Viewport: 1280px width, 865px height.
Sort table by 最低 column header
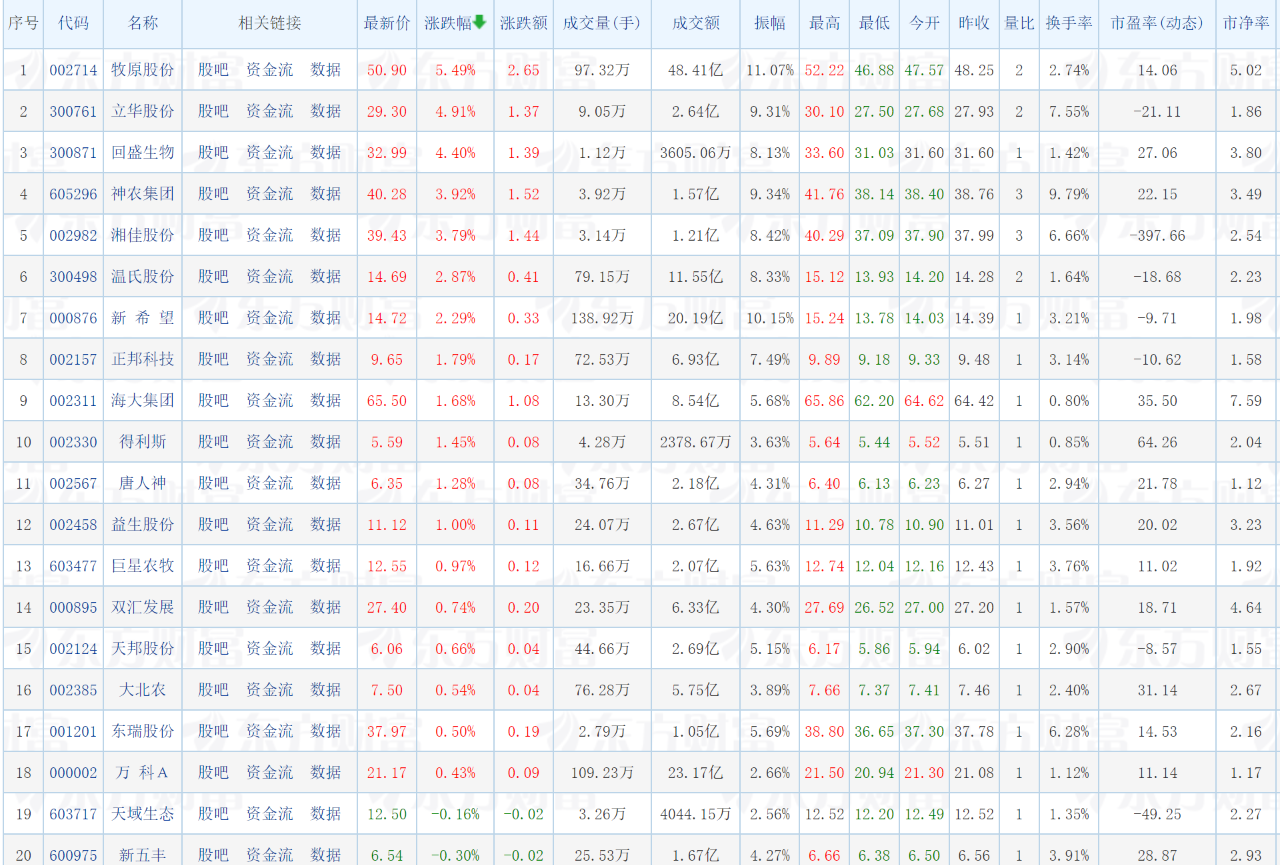point(874,23)
